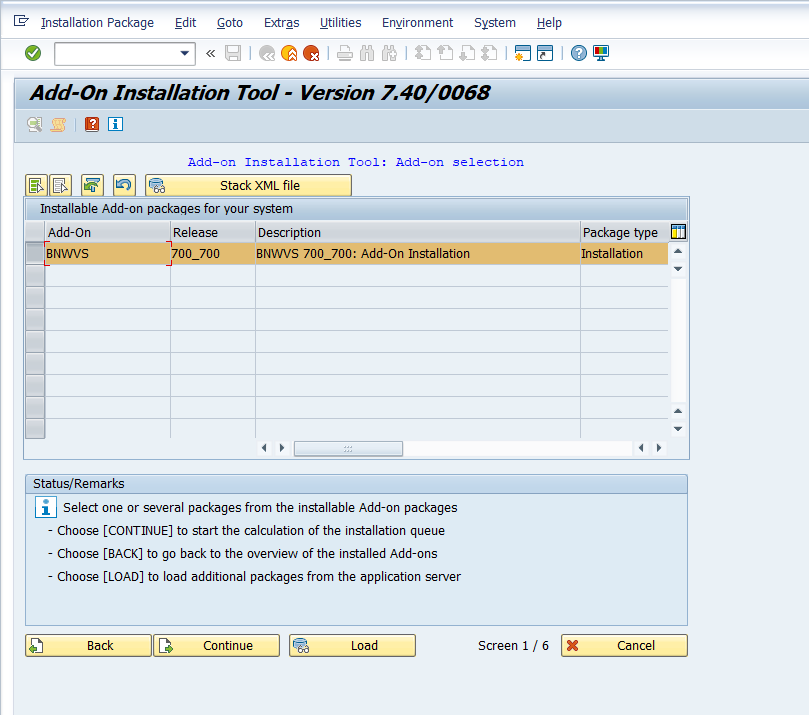Image resolution: width=809 pixels, height=715 pixels.
Task: Cancel the add-on installation
Action: click(623, 645)
